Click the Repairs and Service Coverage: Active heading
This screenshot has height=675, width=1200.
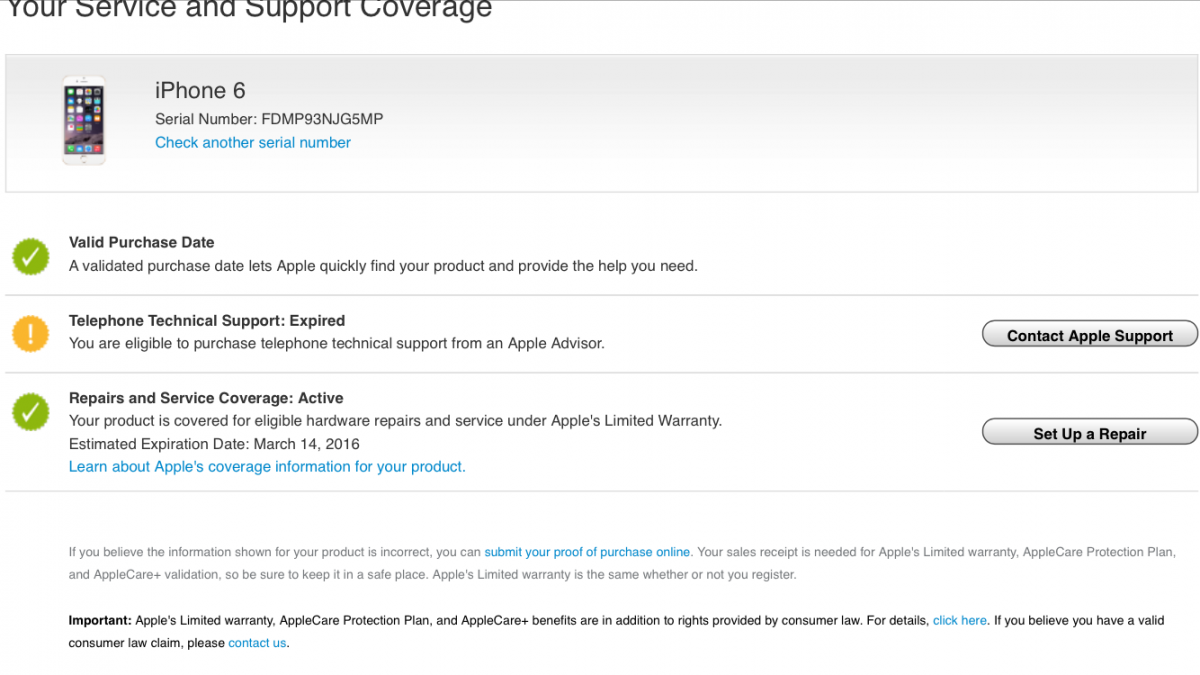(x=206, y=398)
